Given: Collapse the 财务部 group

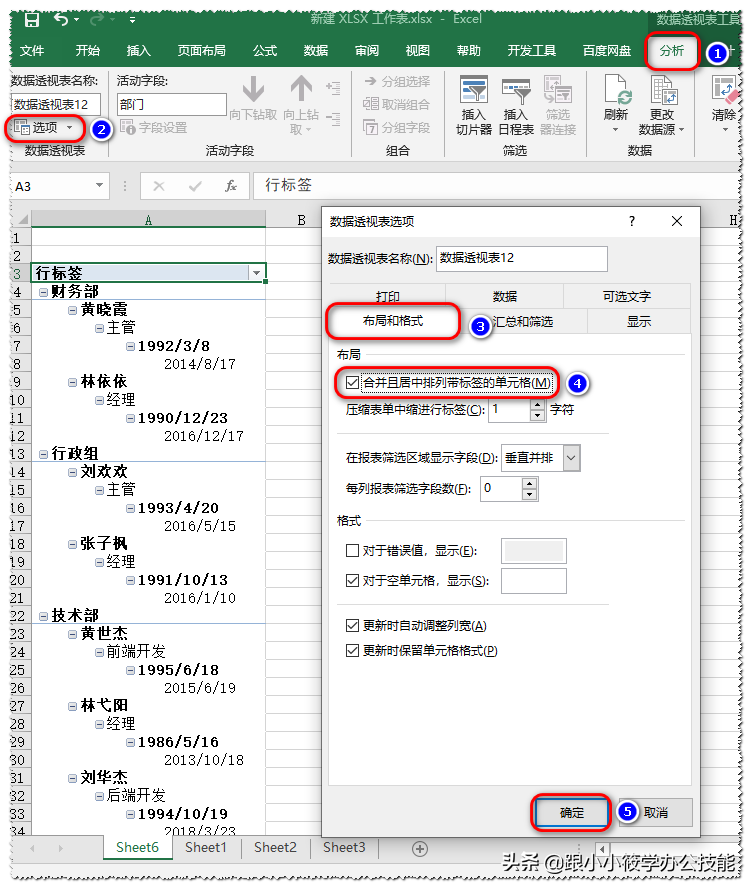Looking at the screenshot, I should [x=43, y=292].
